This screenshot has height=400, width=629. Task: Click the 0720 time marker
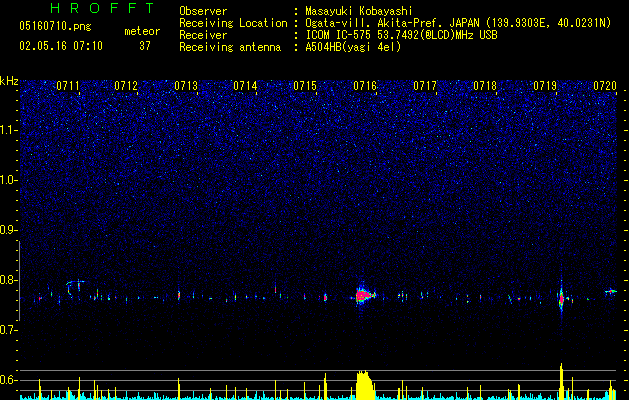[x=605, y=86]
